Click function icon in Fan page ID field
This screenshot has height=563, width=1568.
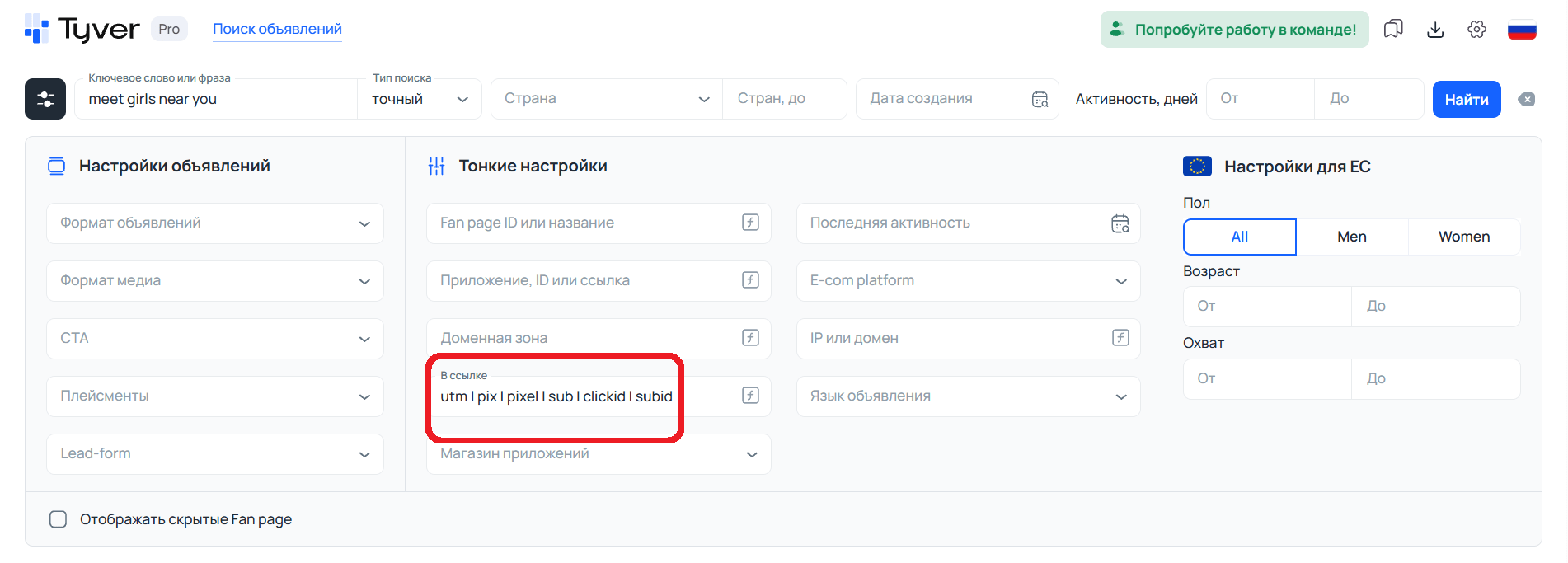click(x=750, y=223)
